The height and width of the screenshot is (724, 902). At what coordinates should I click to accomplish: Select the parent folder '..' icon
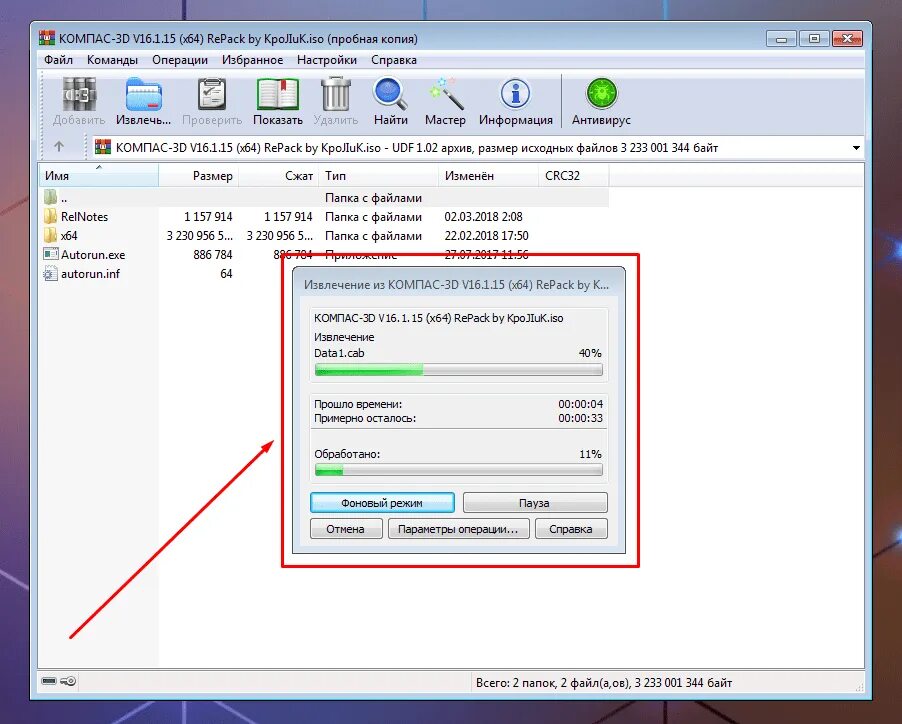pos(51,198)
